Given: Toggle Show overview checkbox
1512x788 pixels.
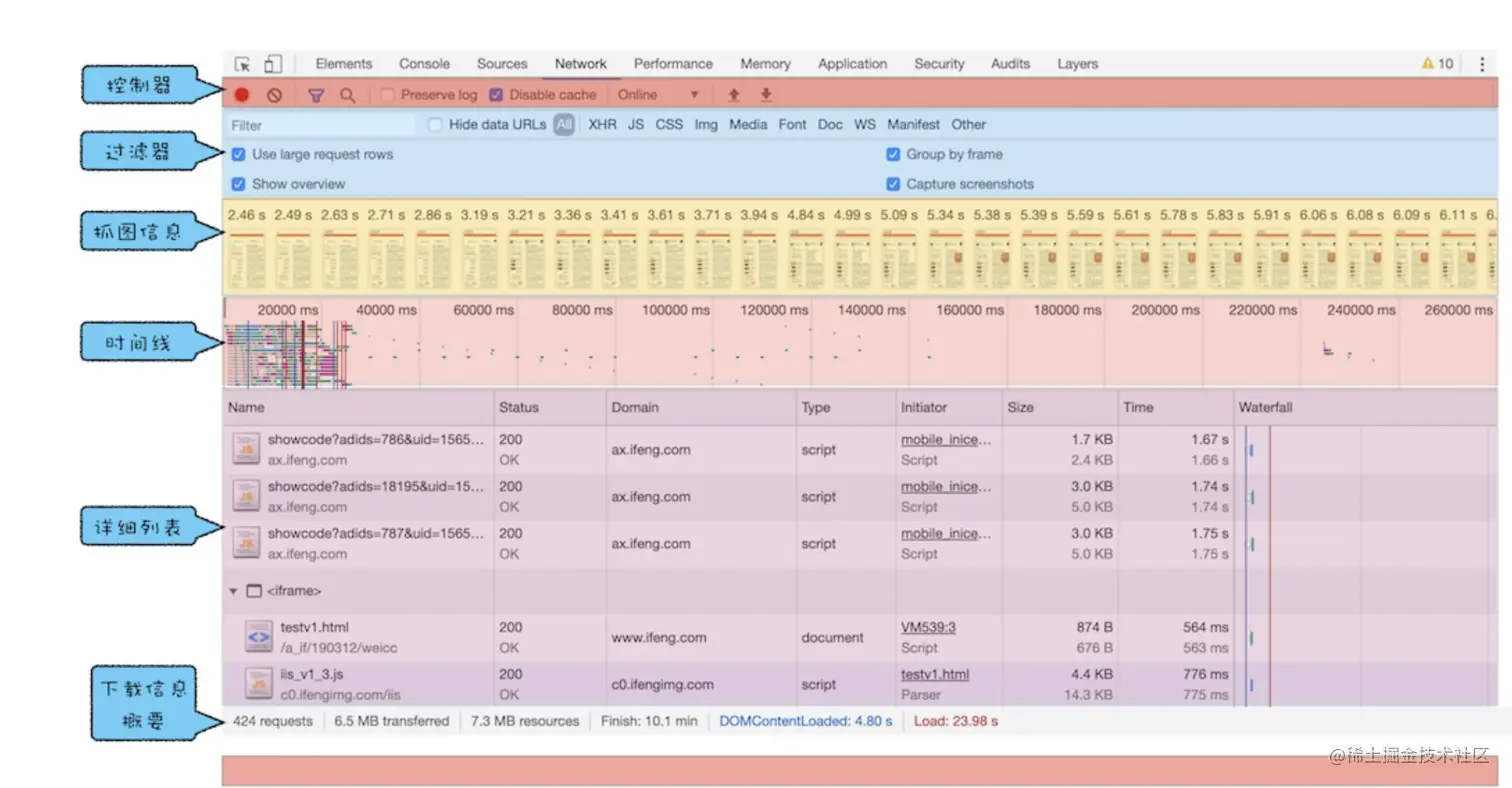Looking at the screenshot, I should coord(238,184).
